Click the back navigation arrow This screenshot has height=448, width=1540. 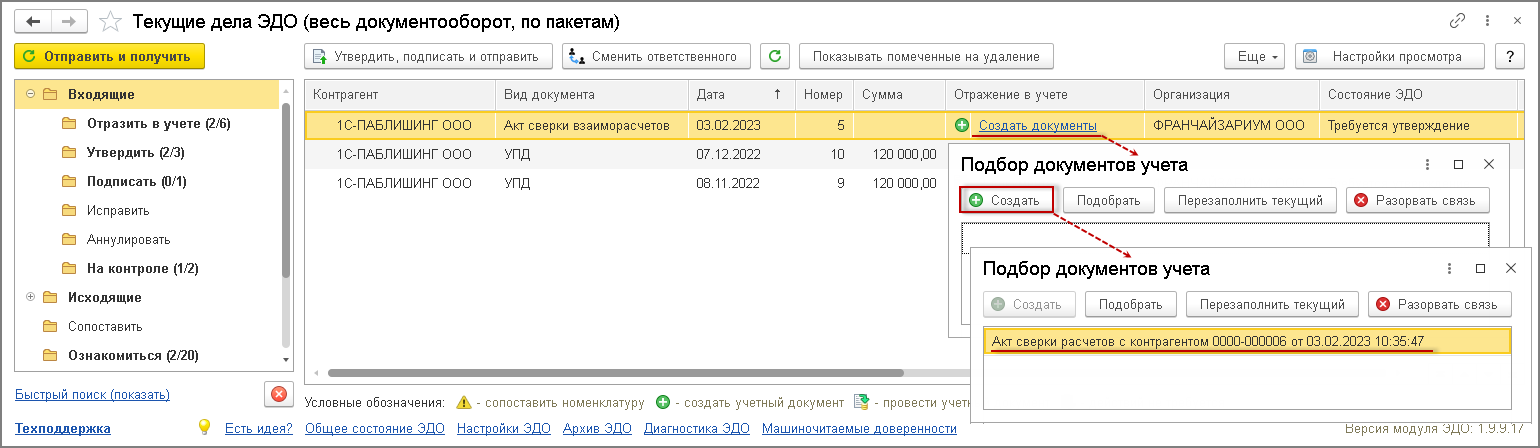click(x=35, y=20)
